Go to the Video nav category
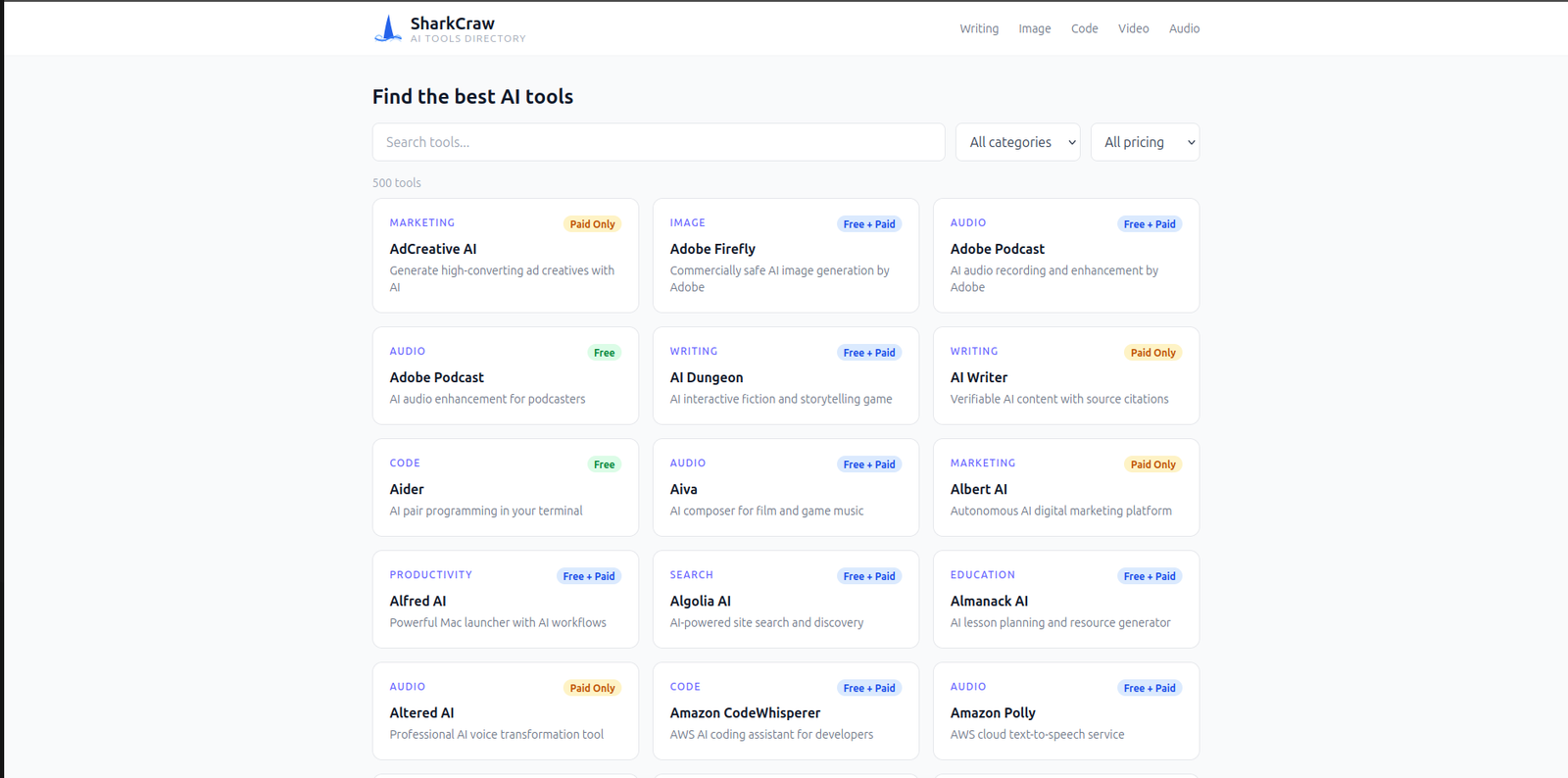This screenshot has width=1568, height=778. coord(1133,28)
